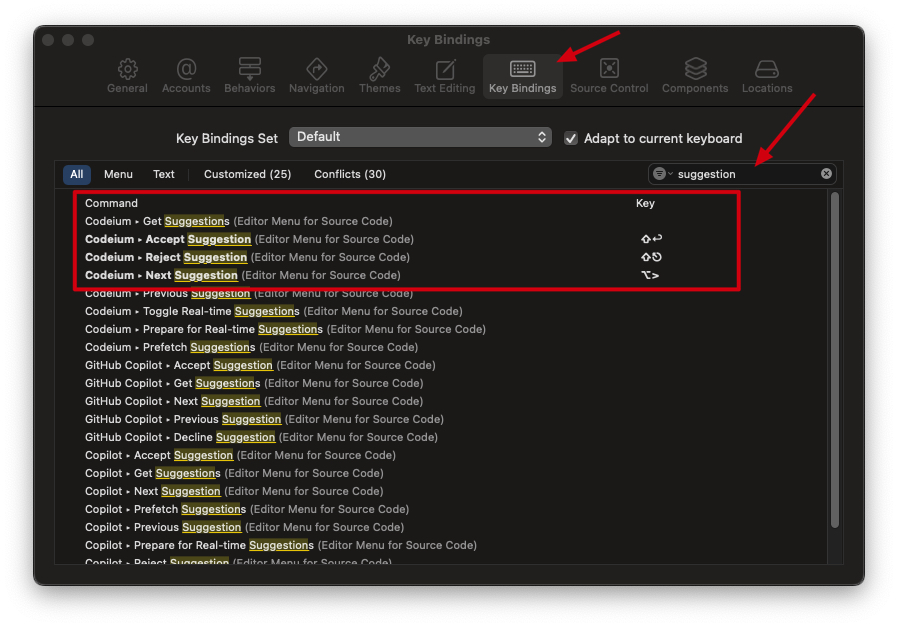Image resolution: width=898 pixels, height=627 pixels.
Task: Show Customized (25) key bindings
Action: [x=247, y=174]
